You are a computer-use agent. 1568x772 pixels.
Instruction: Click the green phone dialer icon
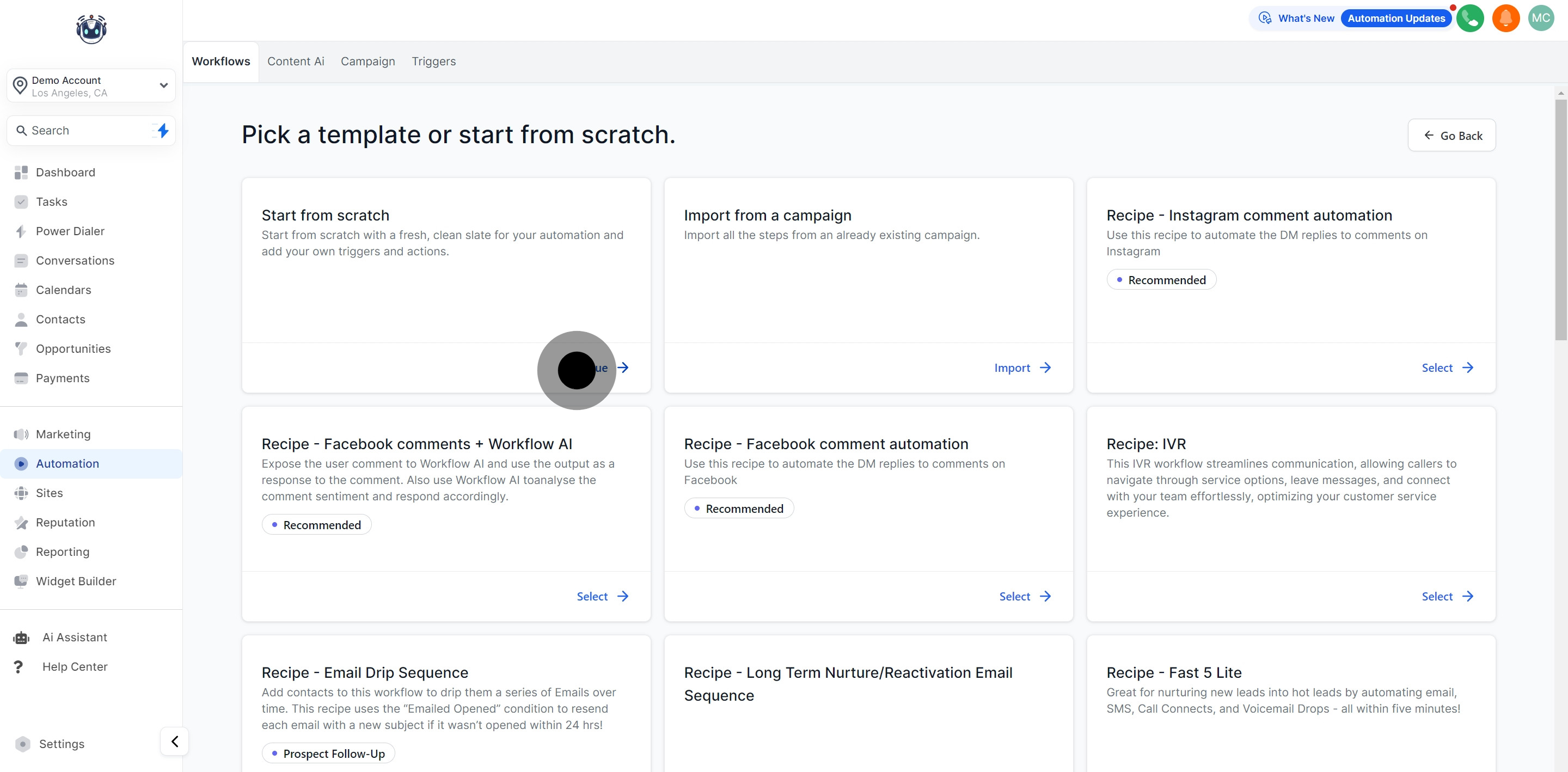pyautogui.click(x=1469, y=19)
